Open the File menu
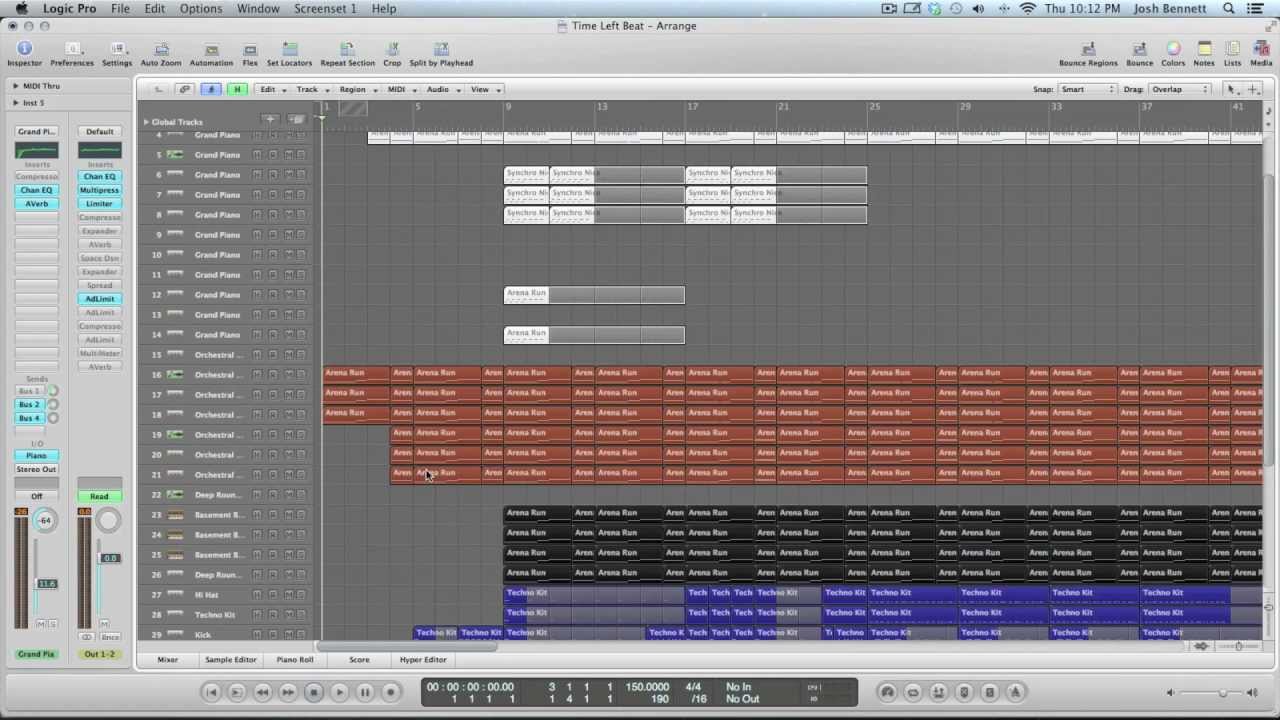 120,8
